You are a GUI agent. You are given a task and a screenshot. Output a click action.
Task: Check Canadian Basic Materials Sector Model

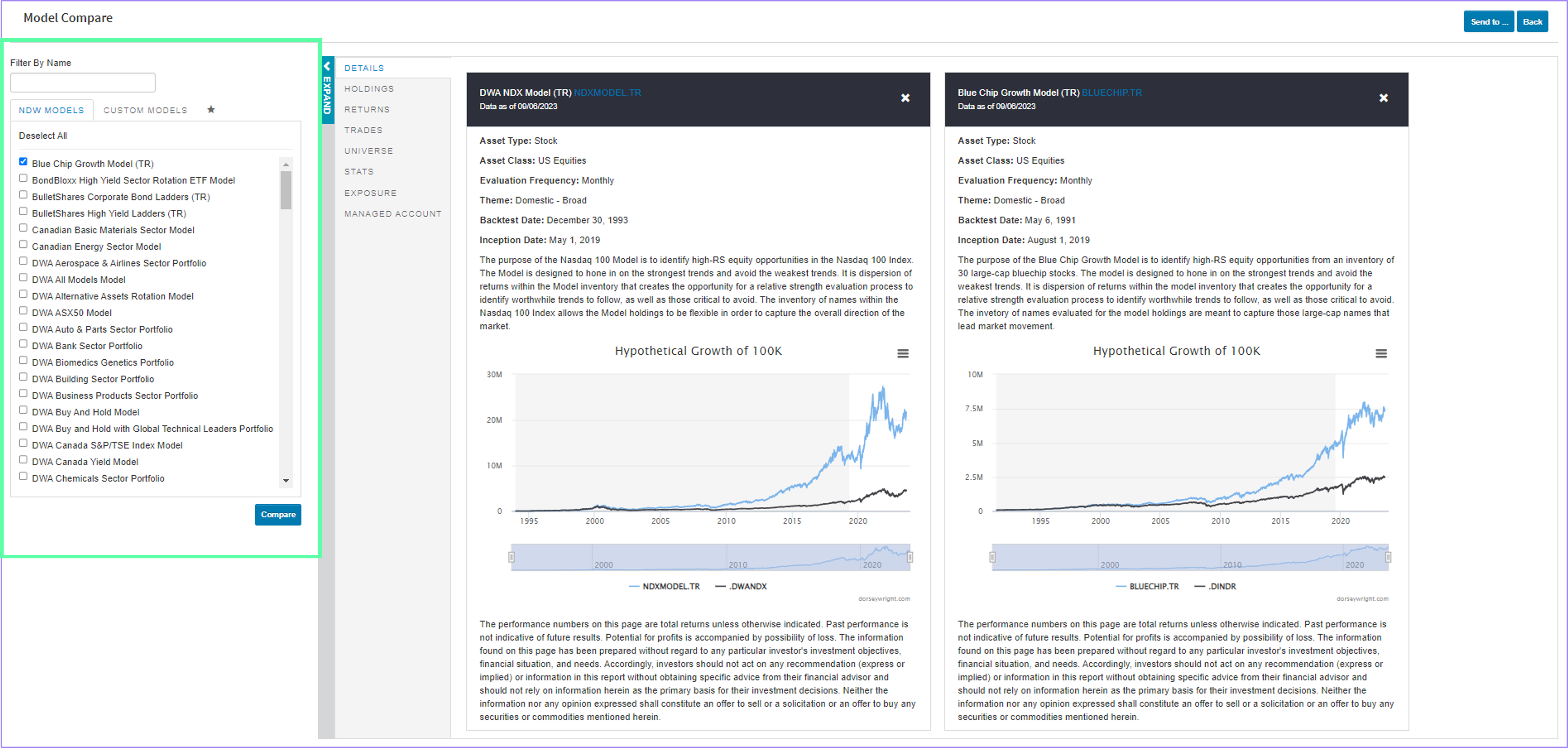[x=23, y=227]
